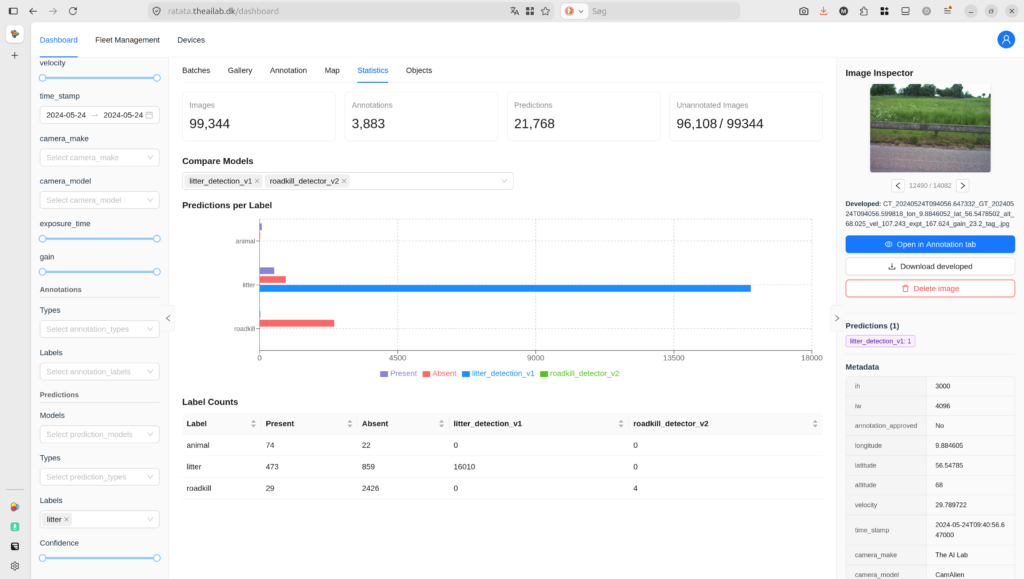Click the settings gear in browser sidebar
This screenshot has width=1024, height=579.
tap(14, 566)
